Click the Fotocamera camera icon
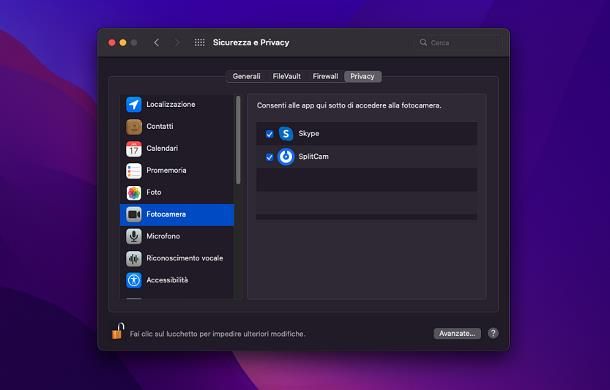Viewport: 610px width, 390px height. (x=134, y=214)
